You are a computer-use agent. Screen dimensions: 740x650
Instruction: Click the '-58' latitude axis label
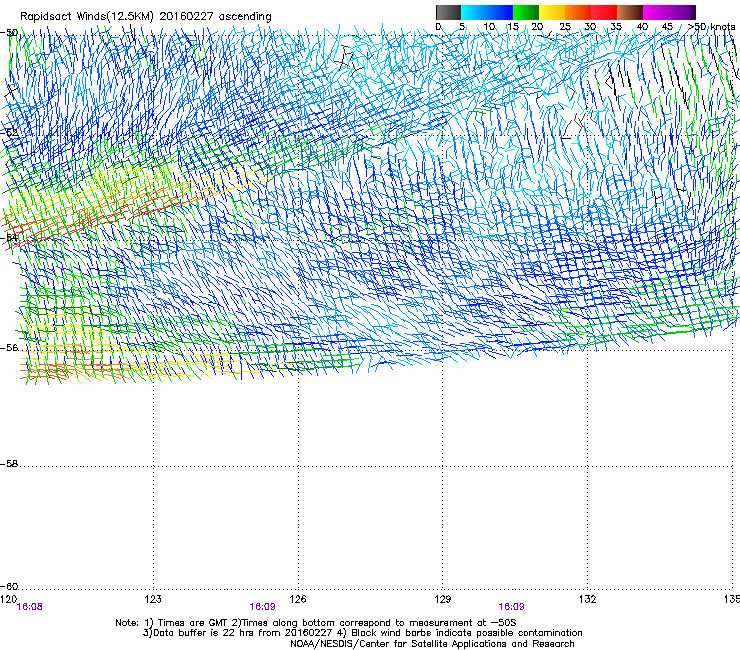(x=9, y=464)
